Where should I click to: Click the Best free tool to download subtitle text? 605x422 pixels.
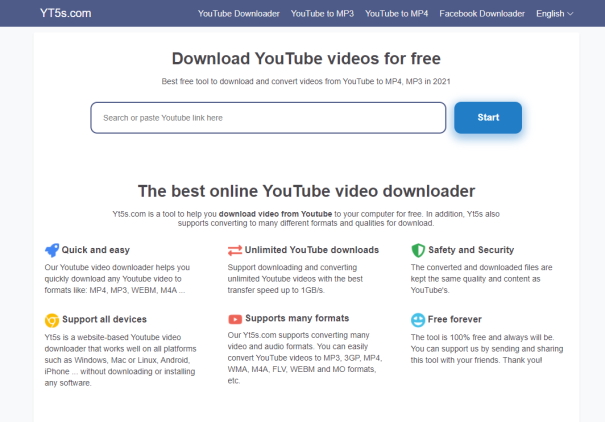[306, 81]
